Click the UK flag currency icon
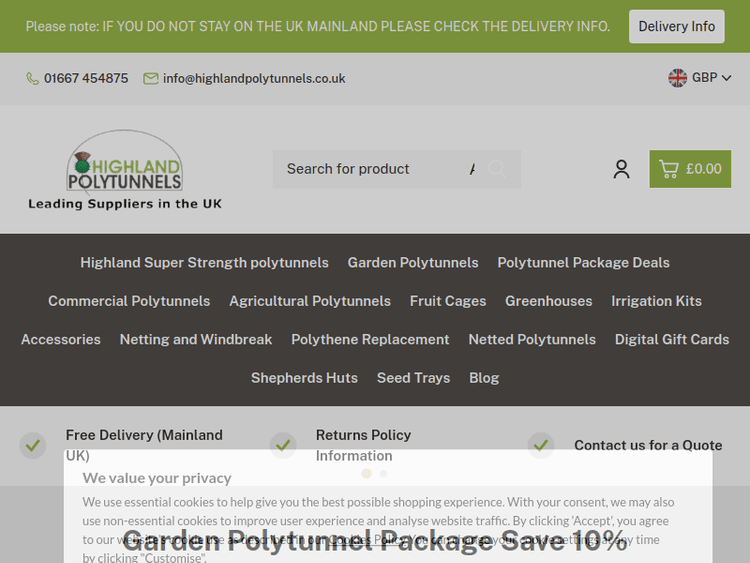750x563 pixels. tap(677, 77)
